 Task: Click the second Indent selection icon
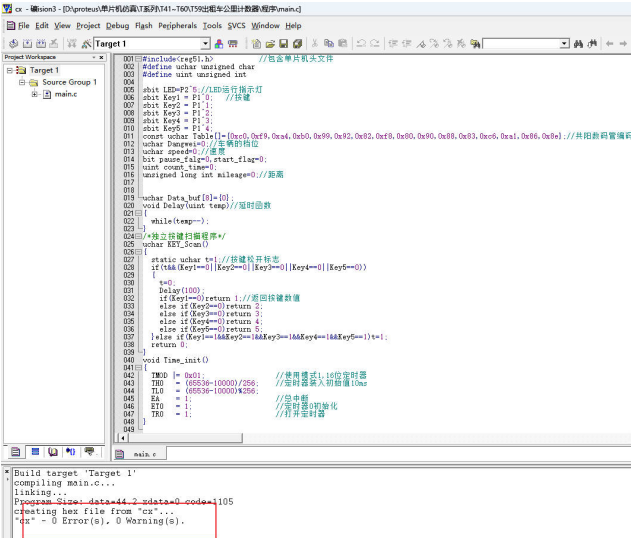407,44
